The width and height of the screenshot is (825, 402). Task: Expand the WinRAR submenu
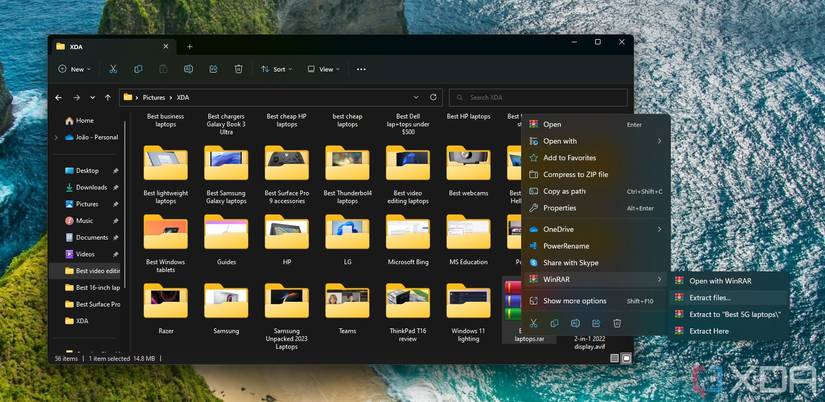tap(659, 279)
